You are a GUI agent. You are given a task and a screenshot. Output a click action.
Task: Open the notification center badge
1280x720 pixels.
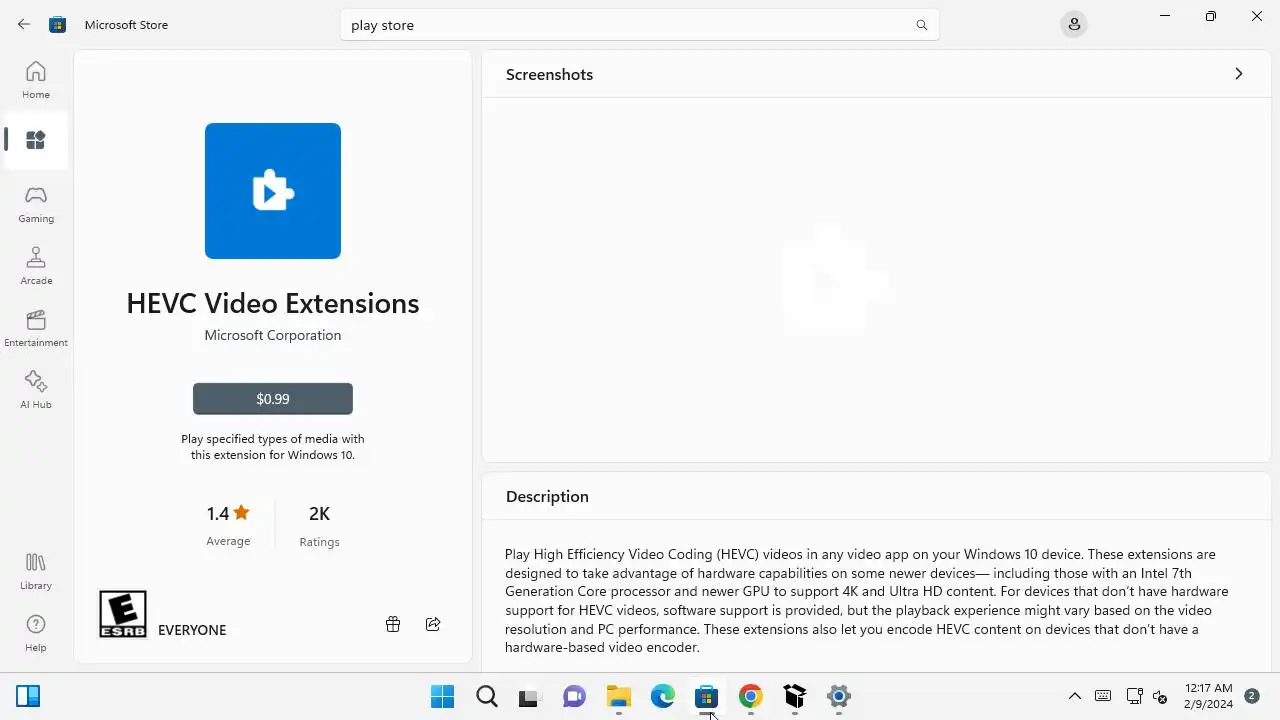(x=1251, y=695)
